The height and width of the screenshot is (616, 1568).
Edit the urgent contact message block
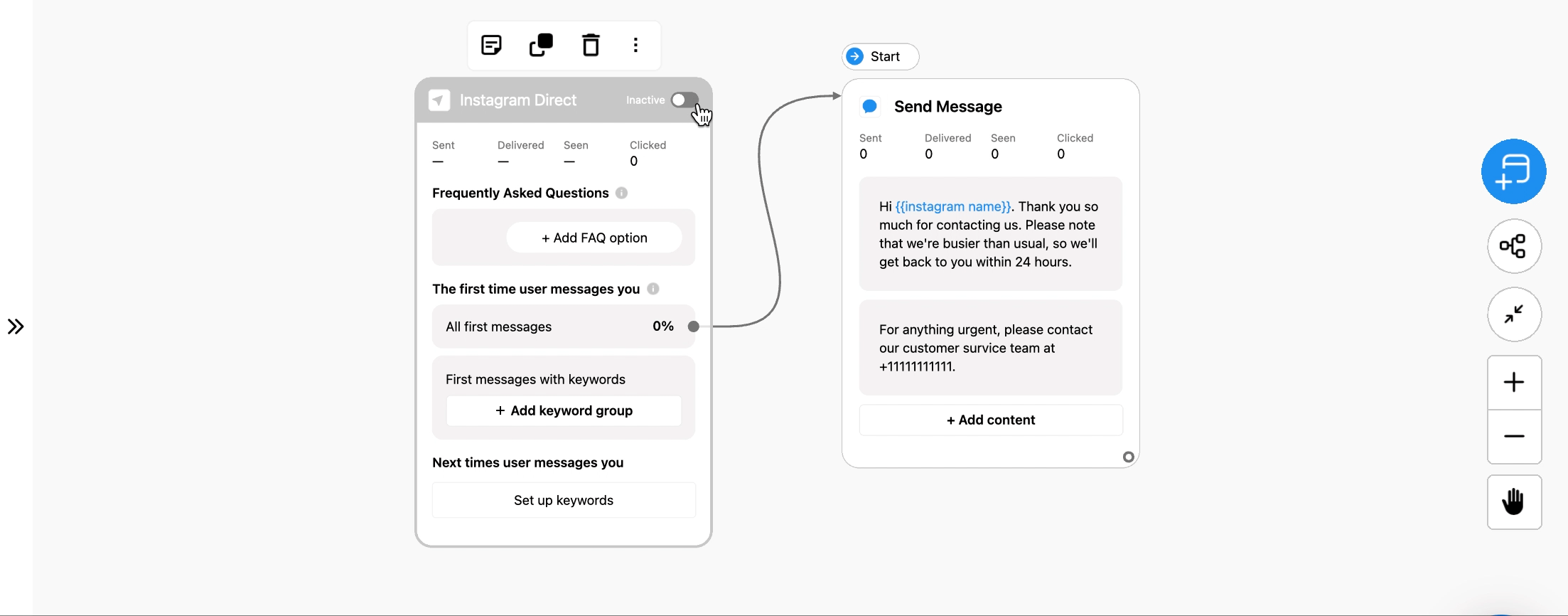990,348
